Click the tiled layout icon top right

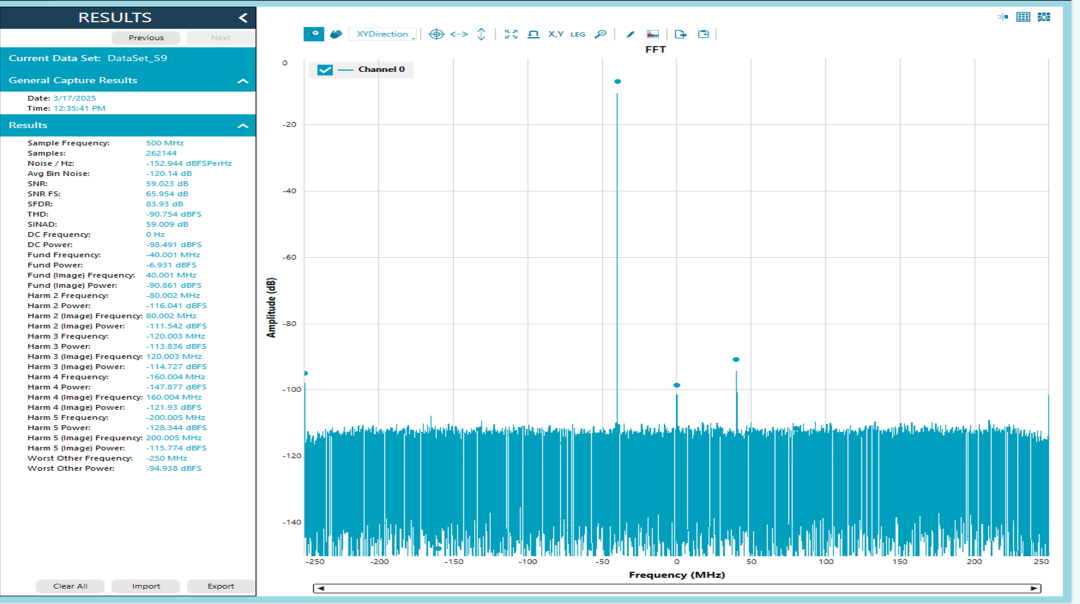(x=1044, y=17)
